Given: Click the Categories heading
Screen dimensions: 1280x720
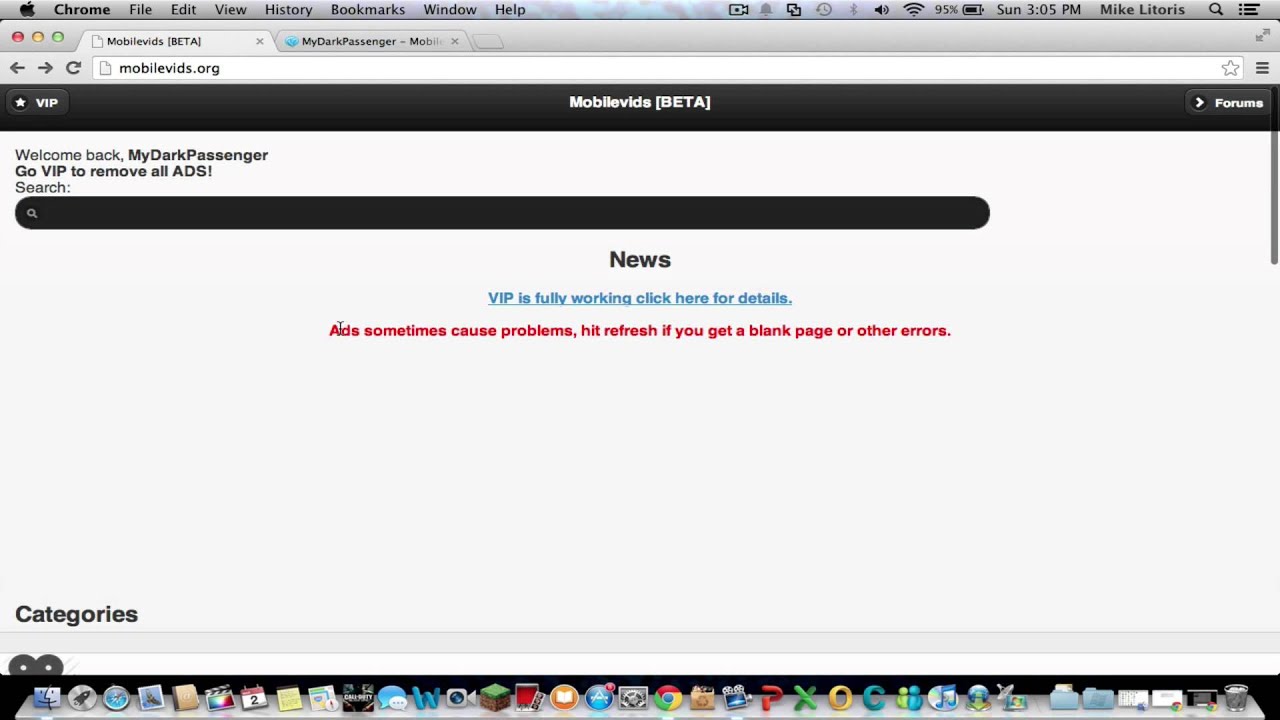Looking at the screenshot, I should (x=76, y=614).
